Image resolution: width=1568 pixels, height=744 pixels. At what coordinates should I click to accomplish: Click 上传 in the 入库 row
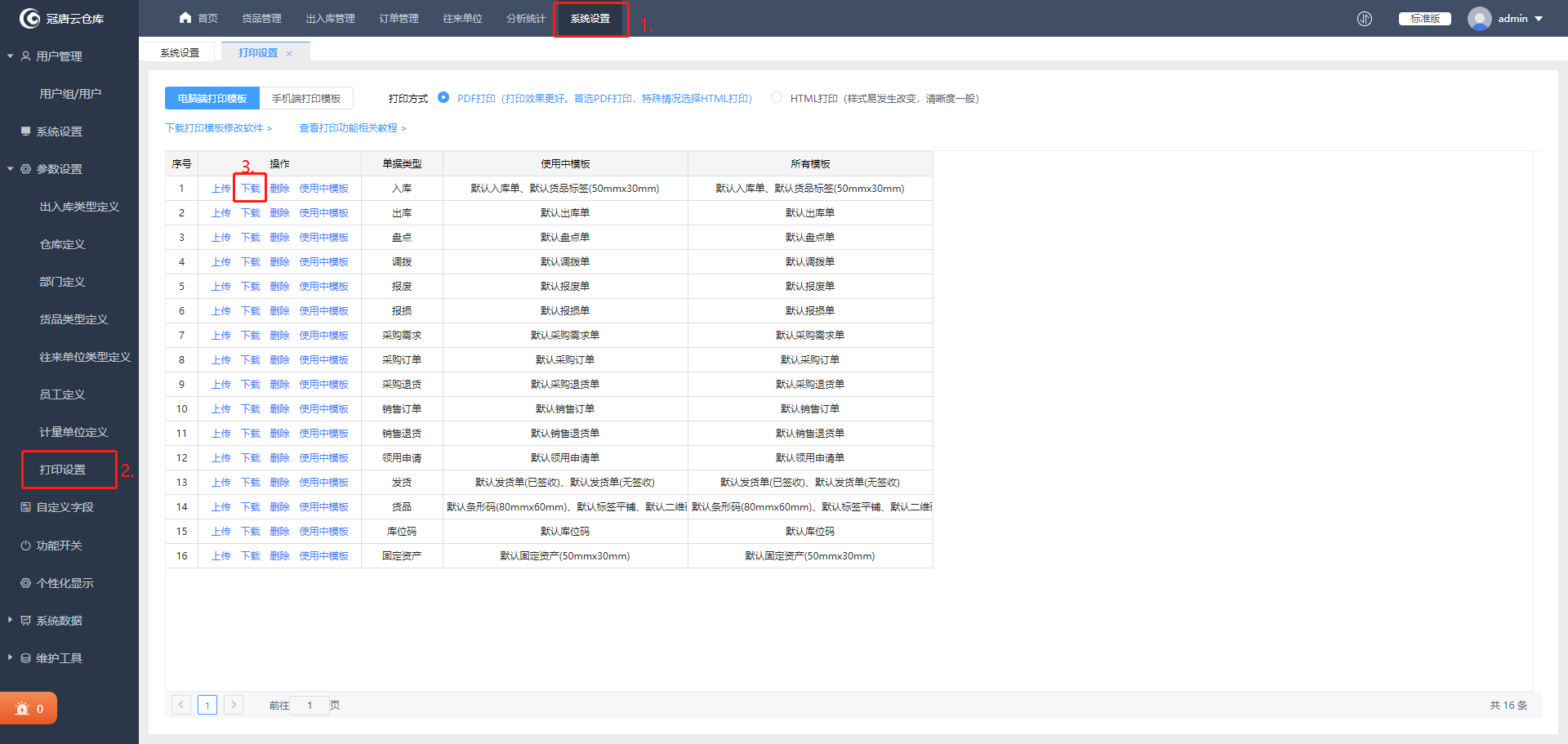pos(220,189)
